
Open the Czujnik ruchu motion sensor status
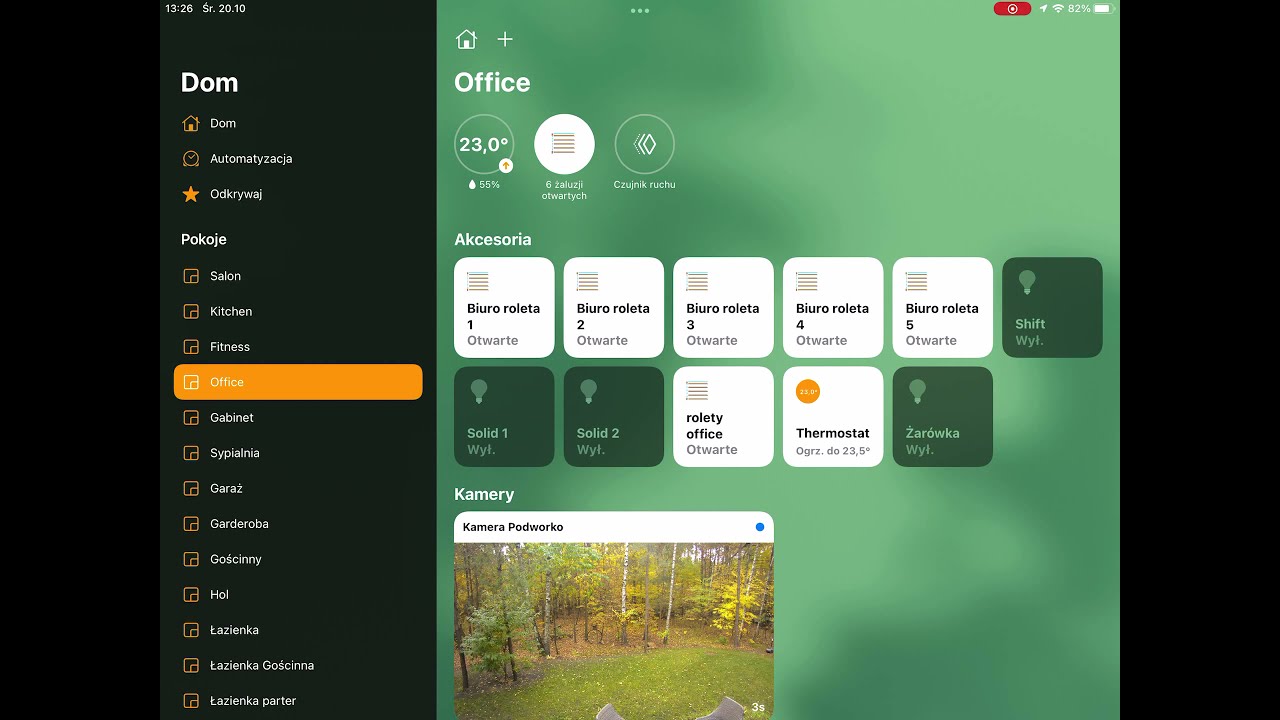pos(644,144)
